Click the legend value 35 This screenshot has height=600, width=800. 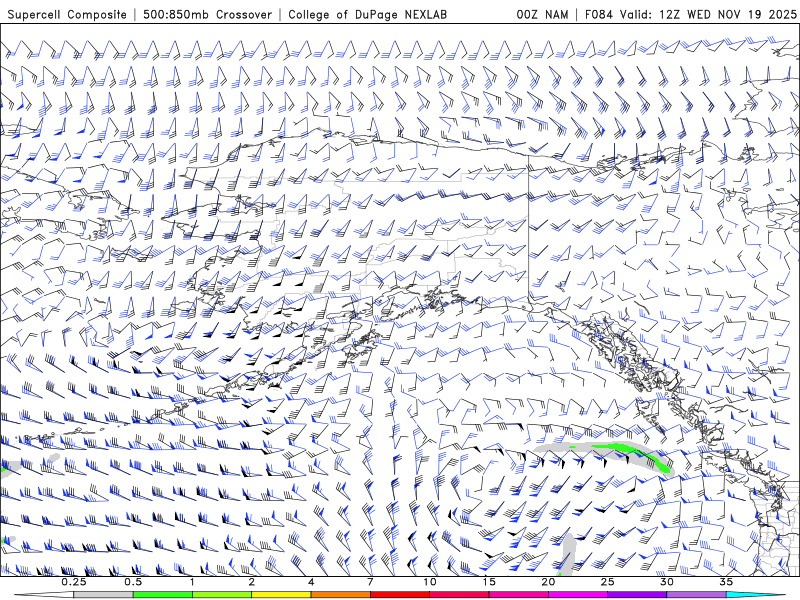726,582
